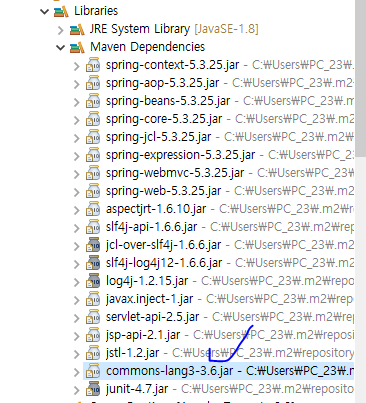Click the spring-core jar icon
The image size is (366, 403).
point(93,119)
